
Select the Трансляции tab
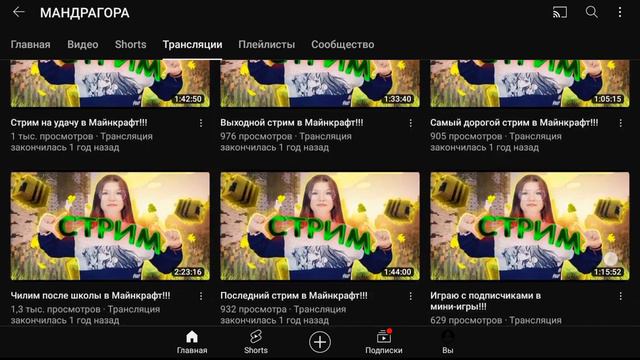(x=192, y=44)
